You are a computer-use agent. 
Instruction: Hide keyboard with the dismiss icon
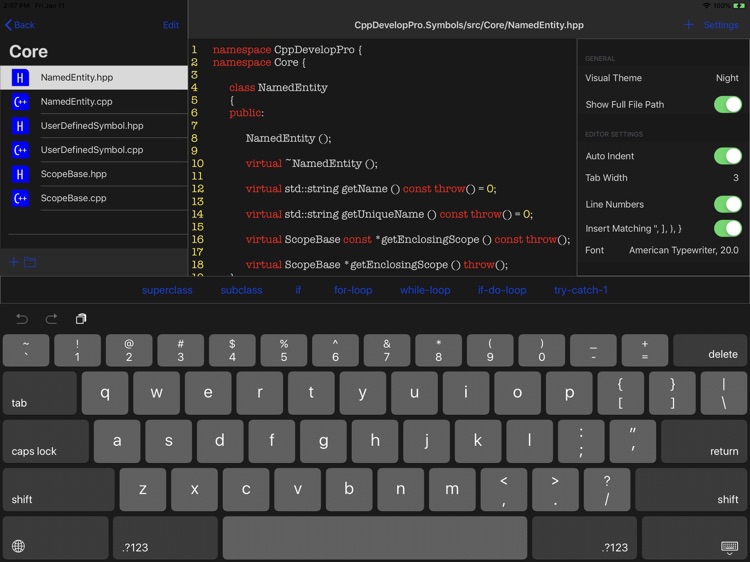click(729, 546)
